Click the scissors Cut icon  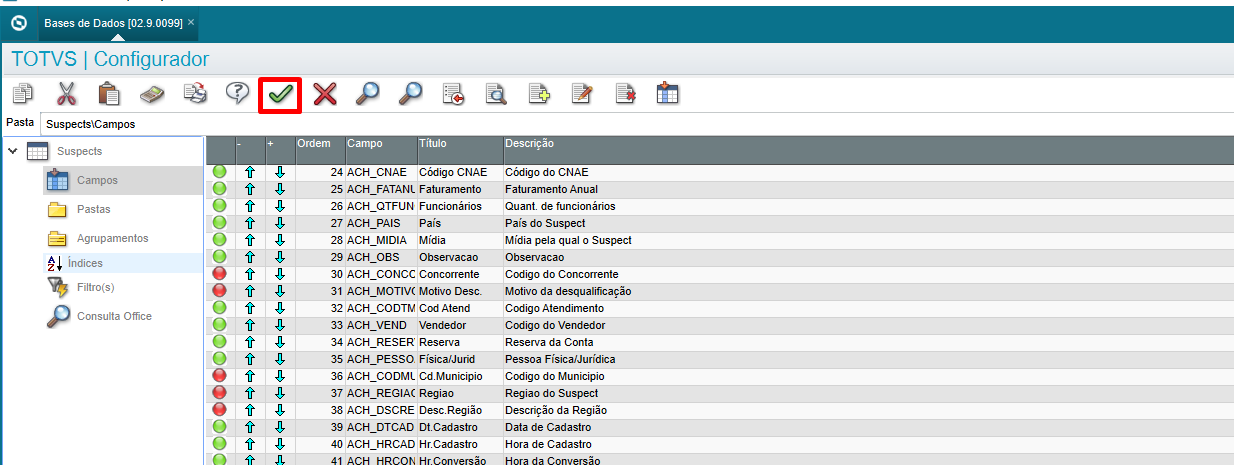click(66, 94)
